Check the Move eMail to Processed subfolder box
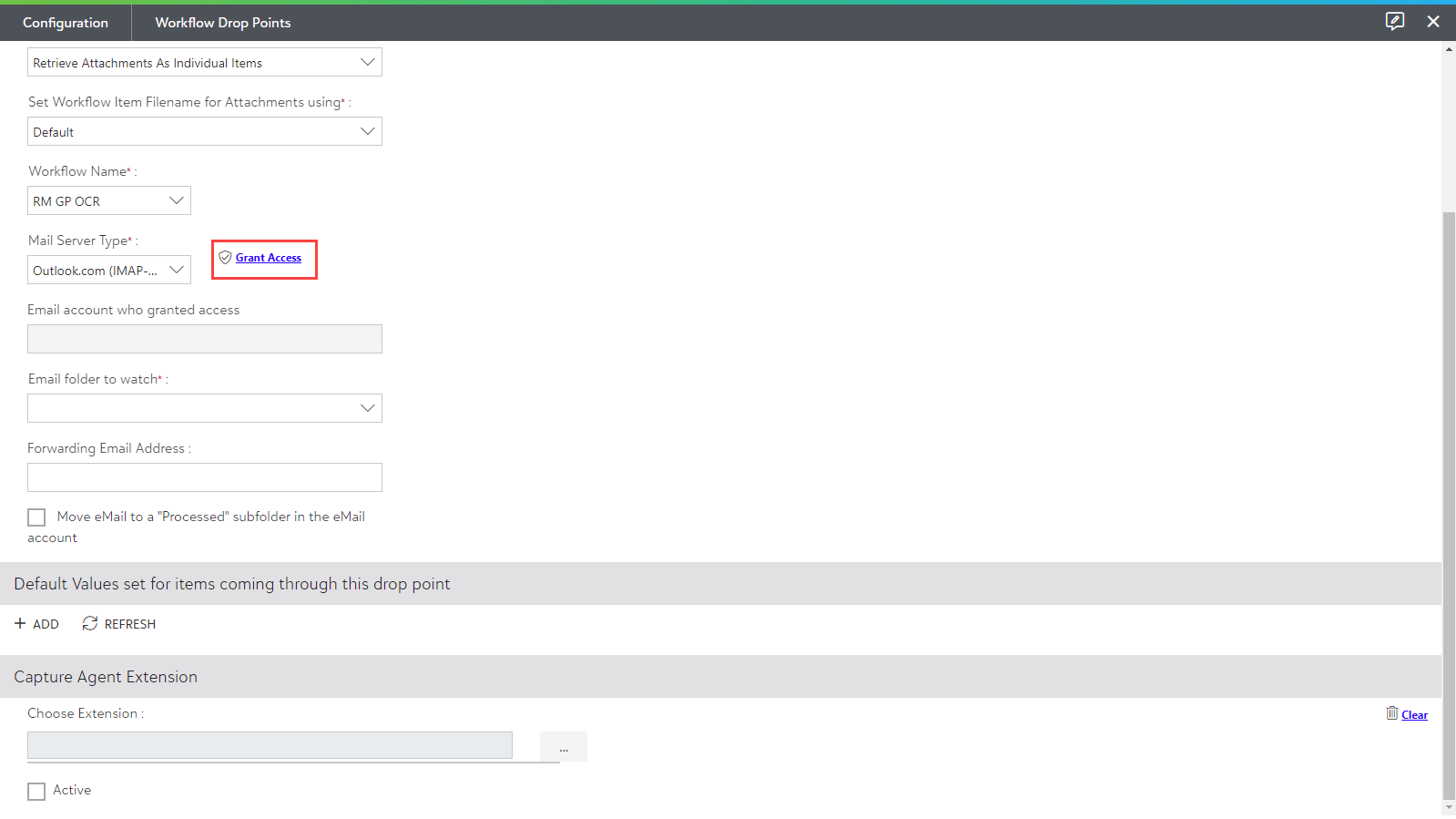The image size is (1456, 819). click(x=36, y=517)
